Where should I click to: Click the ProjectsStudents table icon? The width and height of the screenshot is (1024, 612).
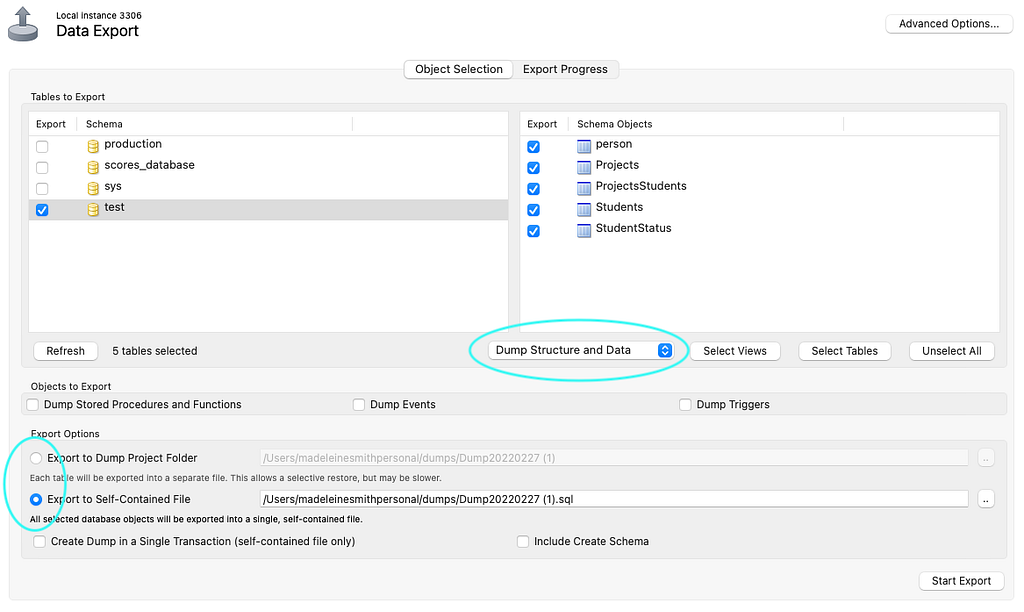coord(584,189)
